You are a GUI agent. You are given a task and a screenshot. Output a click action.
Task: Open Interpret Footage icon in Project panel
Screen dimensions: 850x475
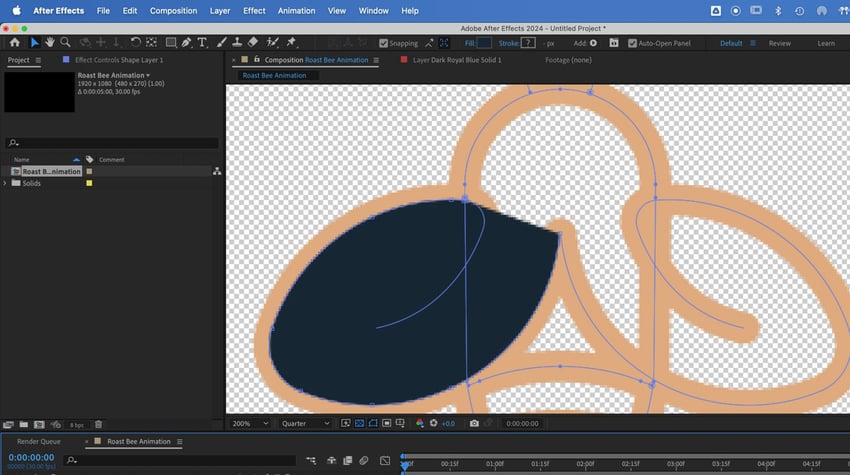[8, 425]
